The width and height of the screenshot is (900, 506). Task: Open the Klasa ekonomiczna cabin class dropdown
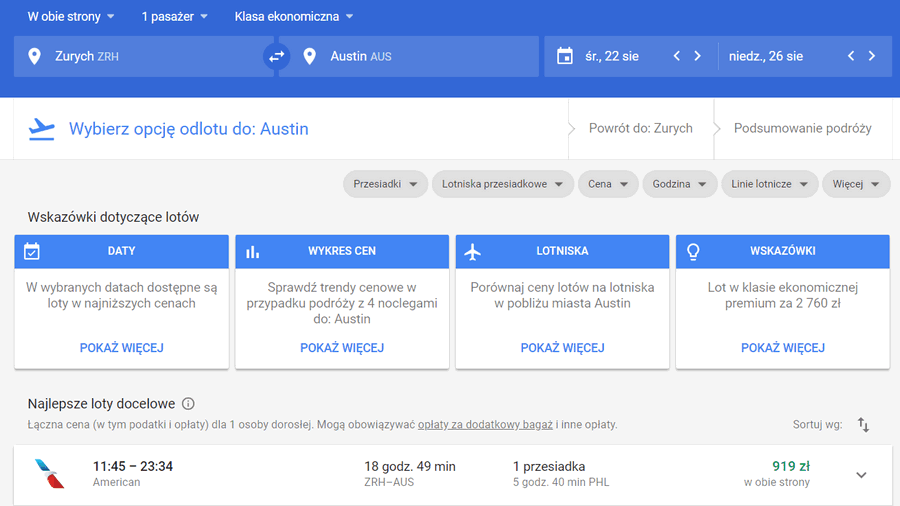[x=294, y=17]
